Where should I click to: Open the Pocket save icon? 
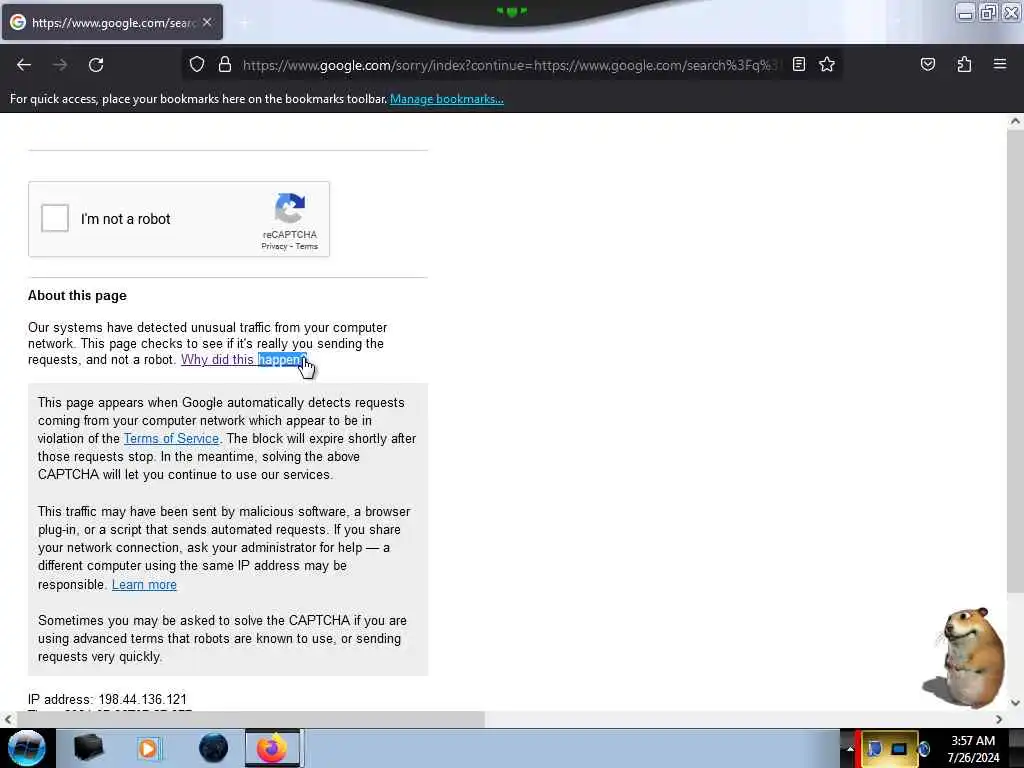[928, 64]
